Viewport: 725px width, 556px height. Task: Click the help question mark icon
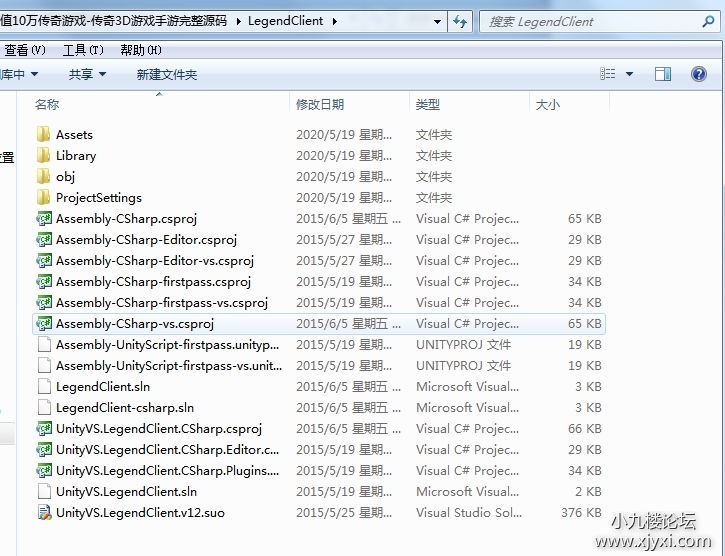pos(699,74)
